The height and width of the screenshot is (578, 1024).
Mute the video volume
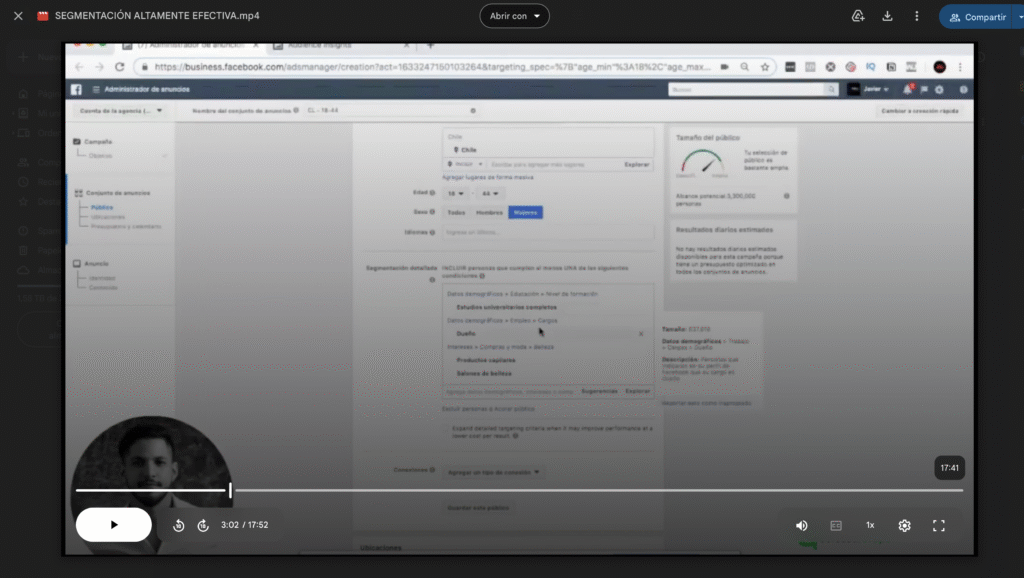802,525
